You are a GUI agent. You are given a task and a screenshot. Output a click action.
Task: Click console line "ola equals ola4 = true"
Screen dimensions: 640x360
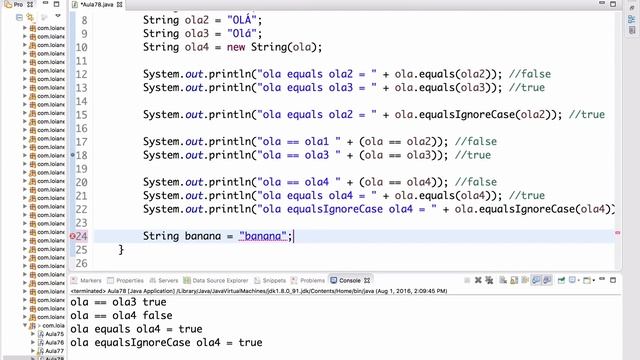(136, 329)
